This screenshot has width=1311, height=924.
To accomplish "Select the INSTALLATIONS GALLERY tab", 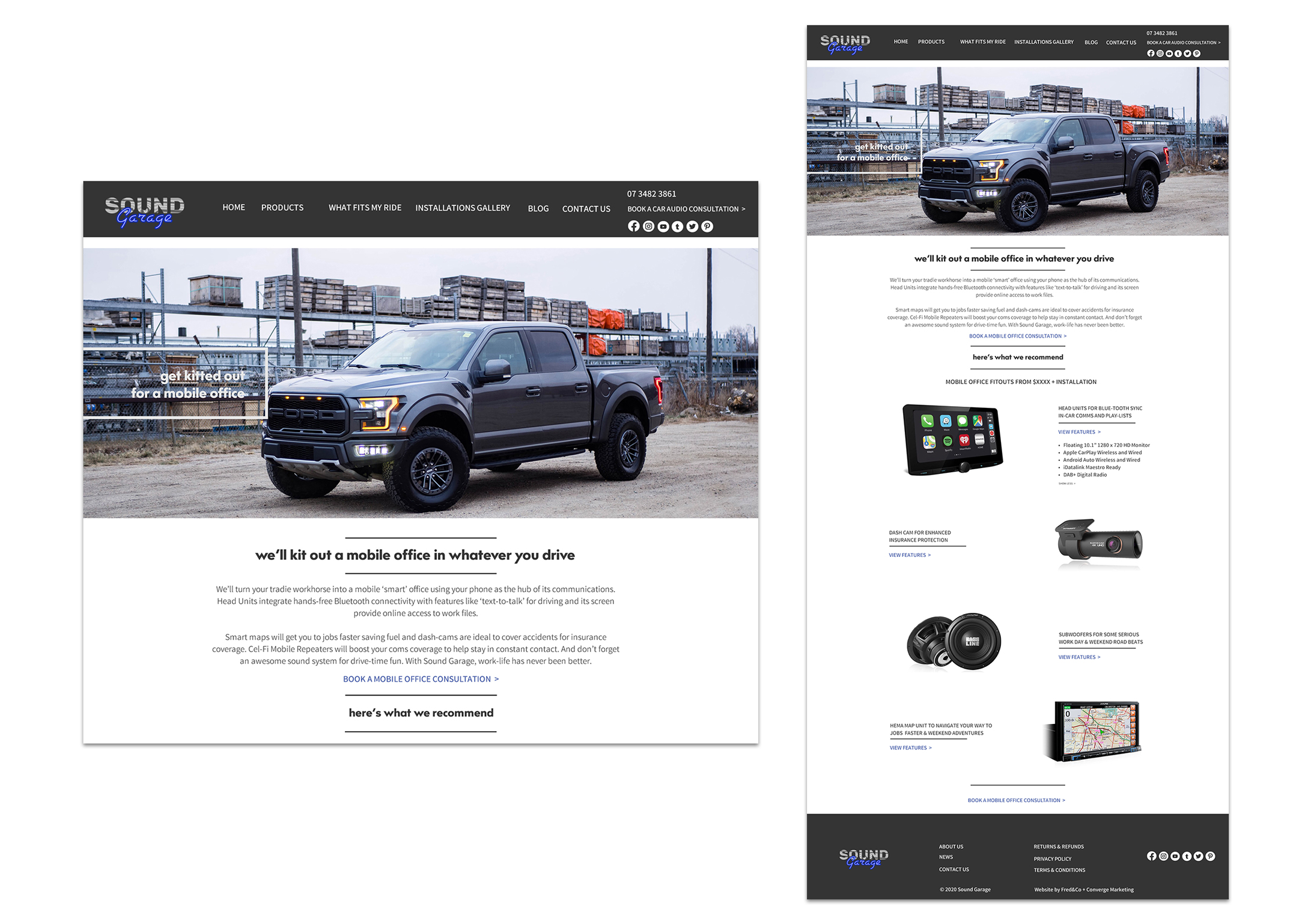I will tap(463, 208).
